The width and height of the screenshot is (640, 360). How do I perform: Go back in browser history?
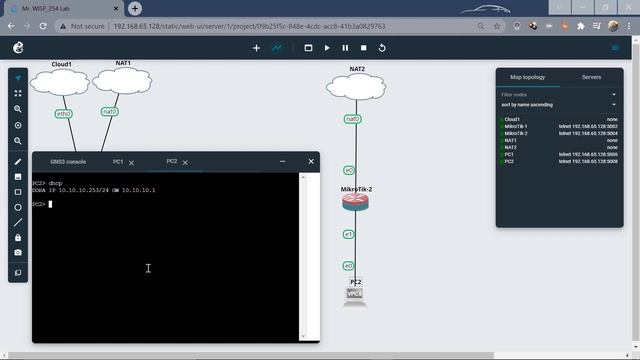[x=11, y=26]
